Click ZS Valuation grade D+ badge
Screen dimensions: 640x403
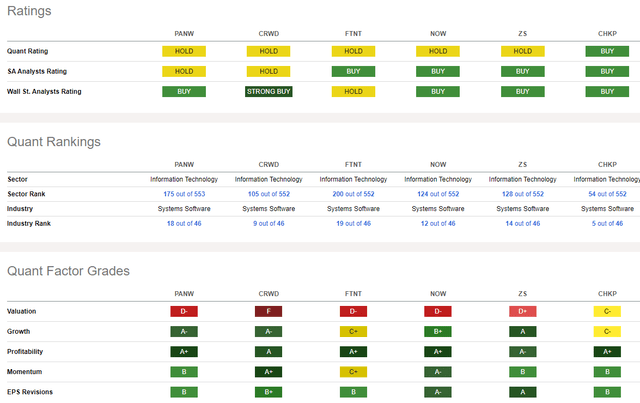click(x=523, y=312)
